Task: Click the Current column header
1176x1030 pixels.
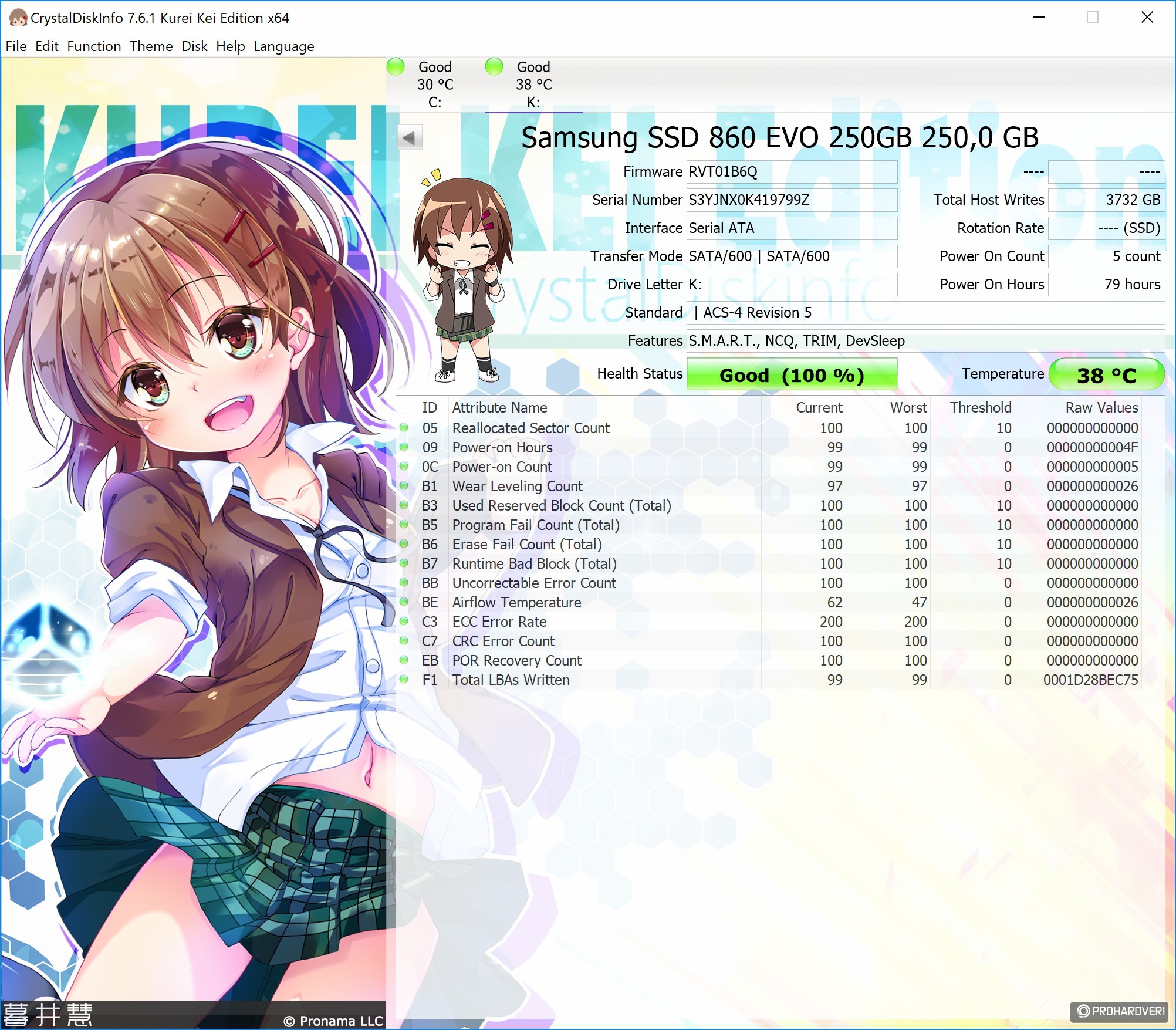Action: pyautogui.click(x=803, y=407)
